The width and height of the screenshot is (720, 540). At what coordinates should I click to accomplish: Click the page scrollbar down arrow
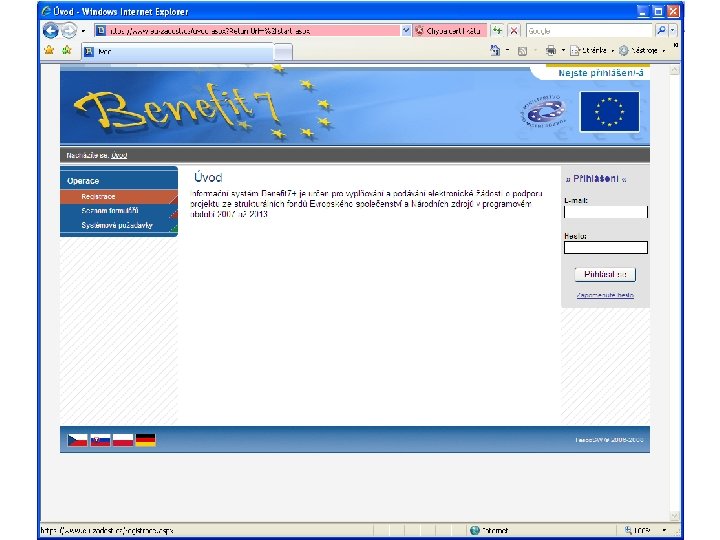pyautogui.click(x=674, y=516)
